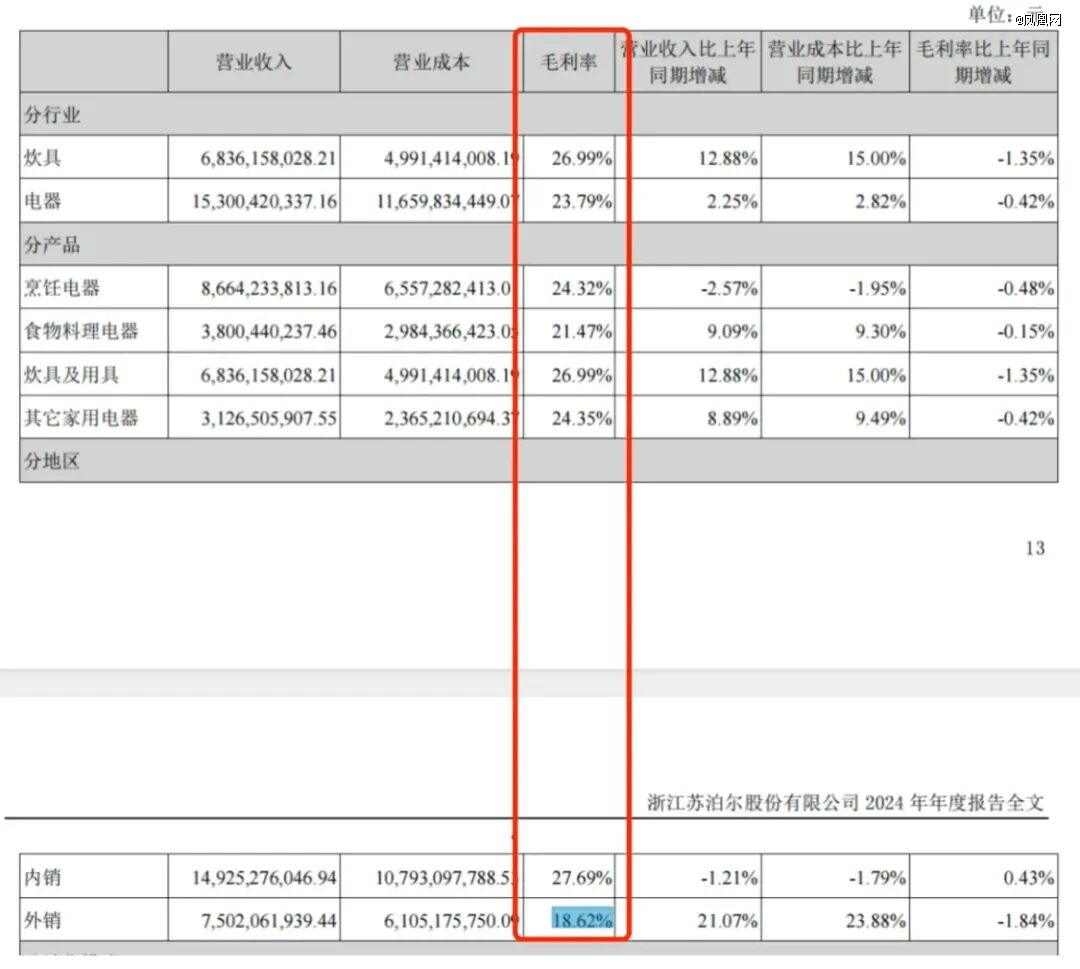Click the page number 13
Image resolution: width=1080 pixels, height=969 pixels.
point(1036,549)
